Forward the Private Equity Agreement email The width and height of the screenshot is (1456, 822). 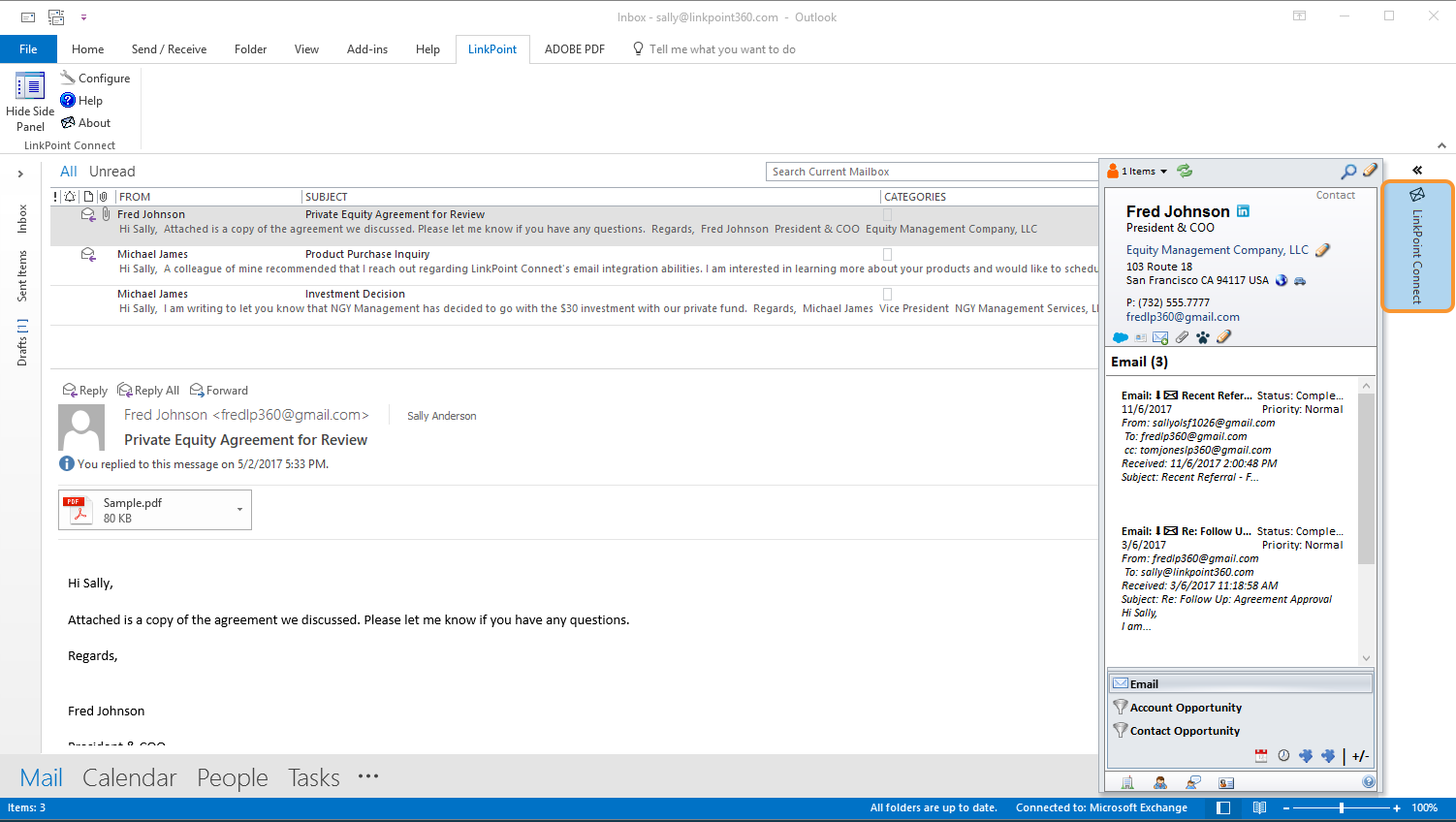(x=219, y=391)
